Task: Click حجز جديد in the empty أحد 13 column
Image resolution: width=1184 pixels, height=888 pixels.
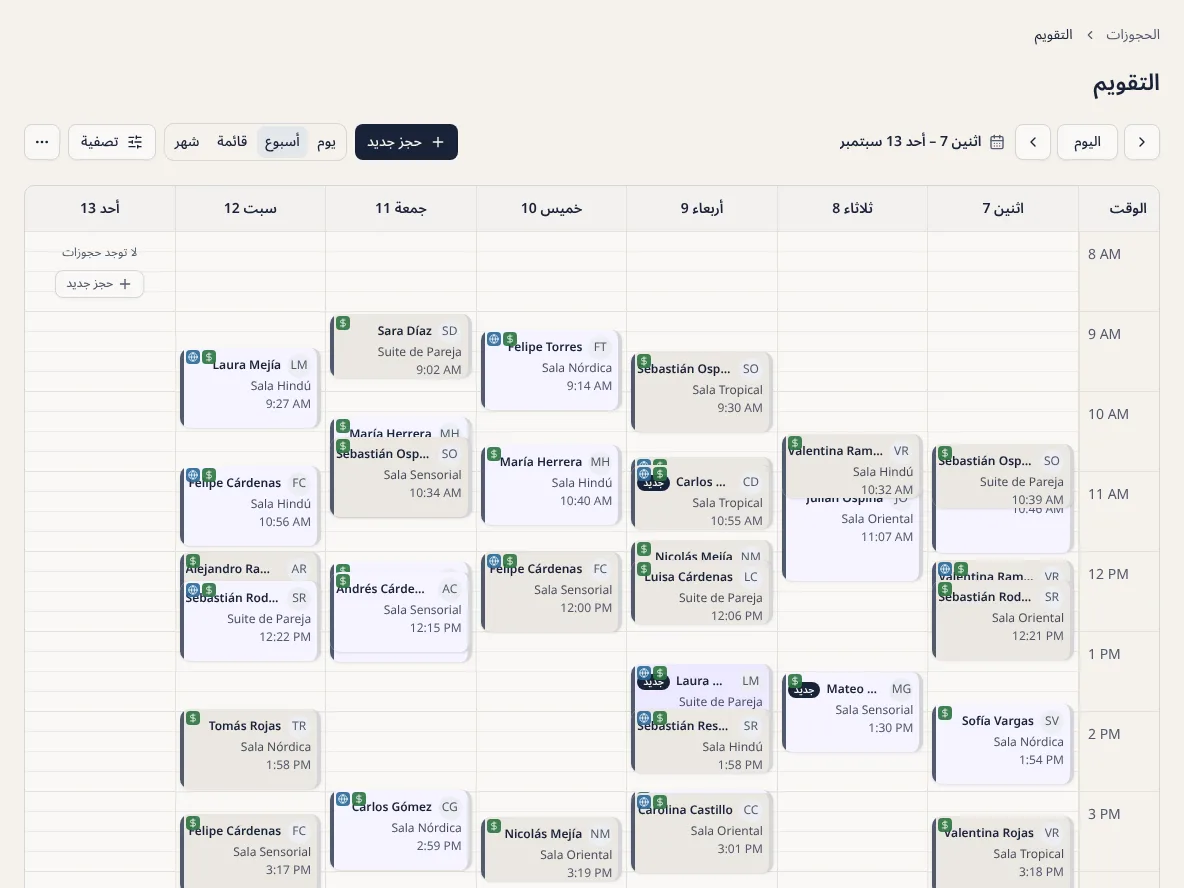Action: pos(99,284)
